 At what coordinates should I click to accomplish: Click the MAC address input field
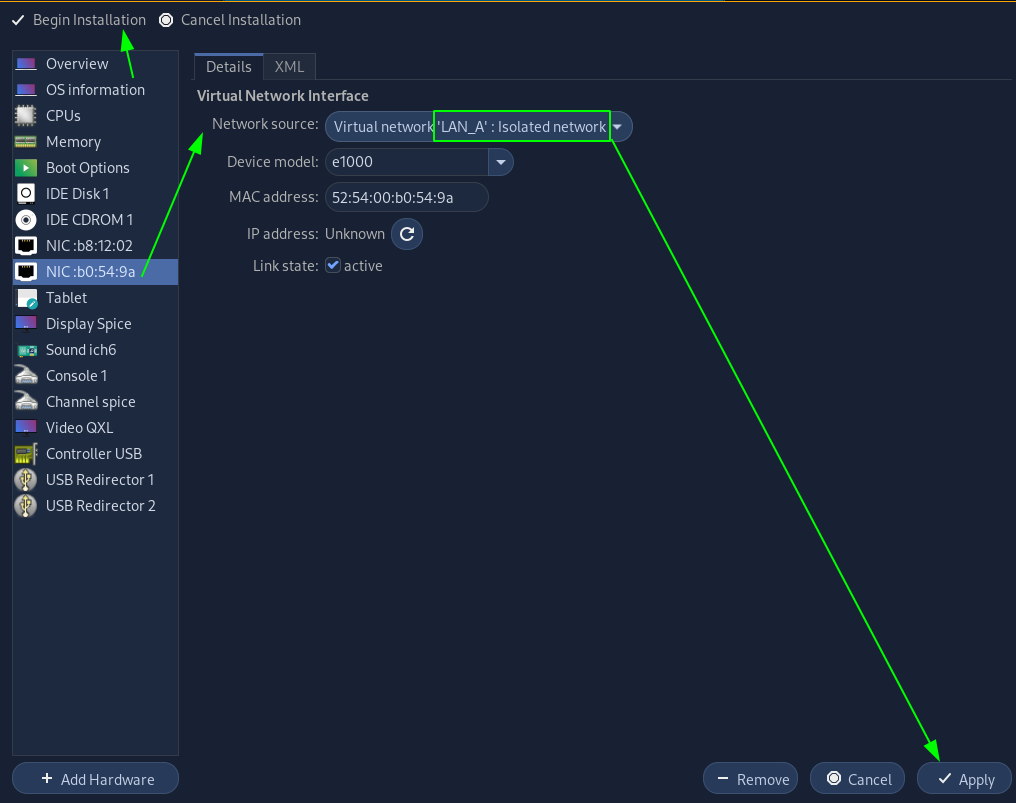point(406,198)
